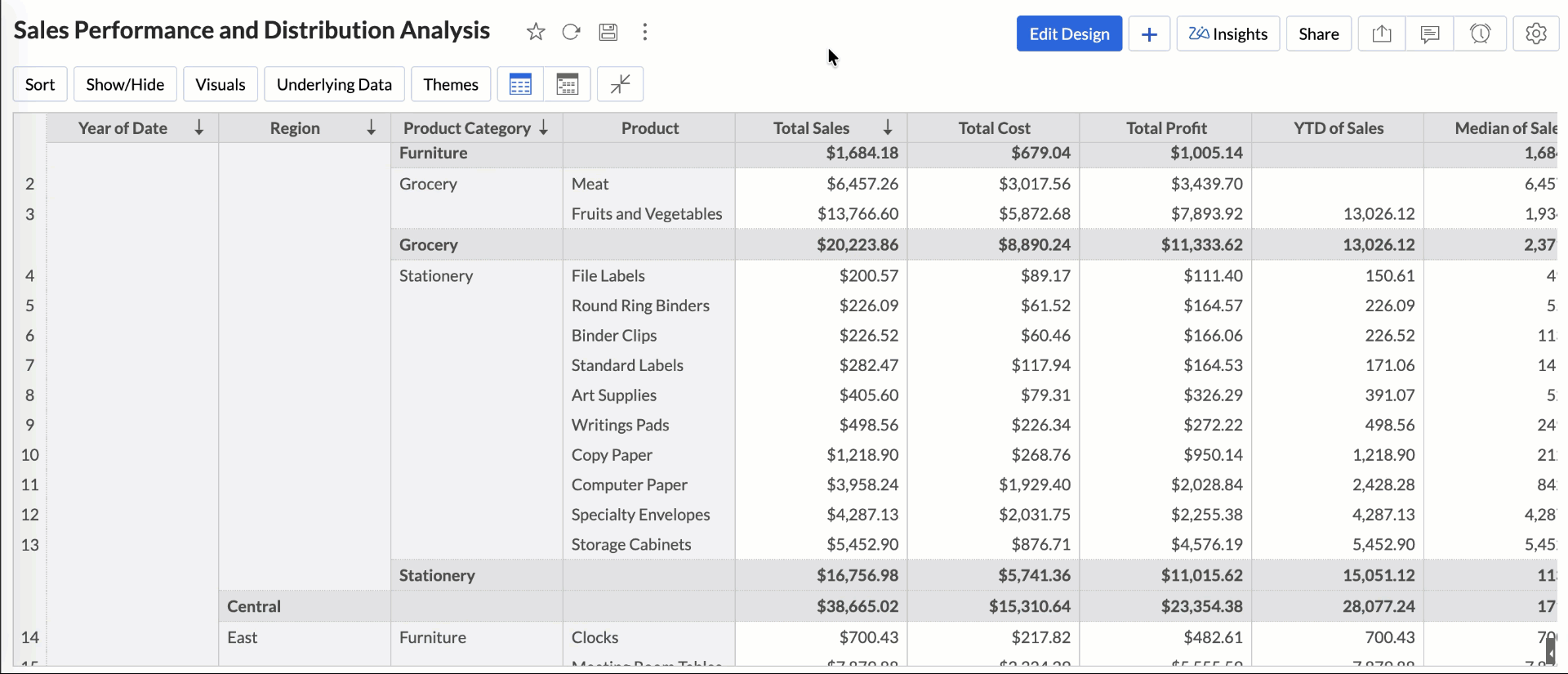Select the Storage Cabinets product cell
This screenshot has width=1568, height=674.
[631, 544]
